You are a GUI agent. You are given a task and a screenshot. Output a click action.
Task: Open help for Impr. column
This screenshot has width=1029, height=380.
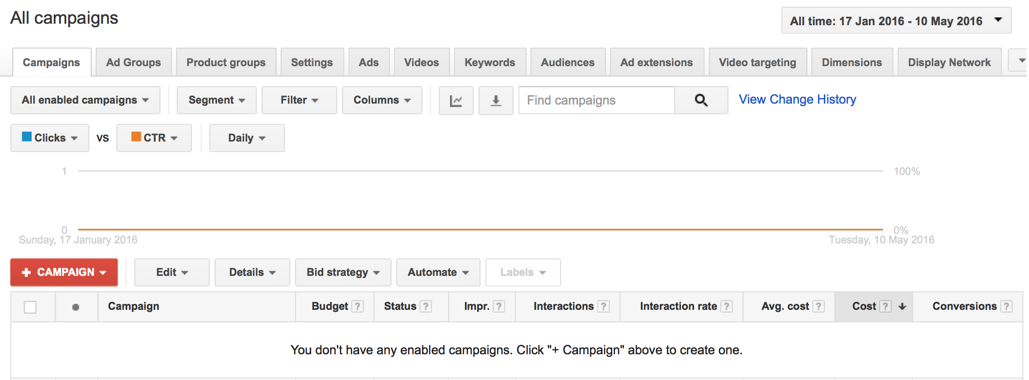pyautogui.click(x=499, y=306)
